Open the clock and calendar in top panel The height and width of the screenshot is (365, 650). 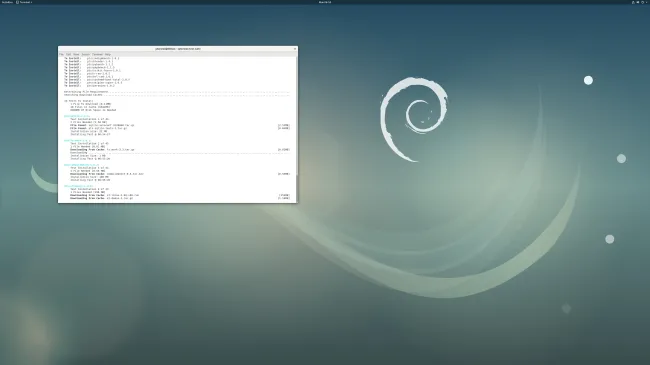(325, 2)
